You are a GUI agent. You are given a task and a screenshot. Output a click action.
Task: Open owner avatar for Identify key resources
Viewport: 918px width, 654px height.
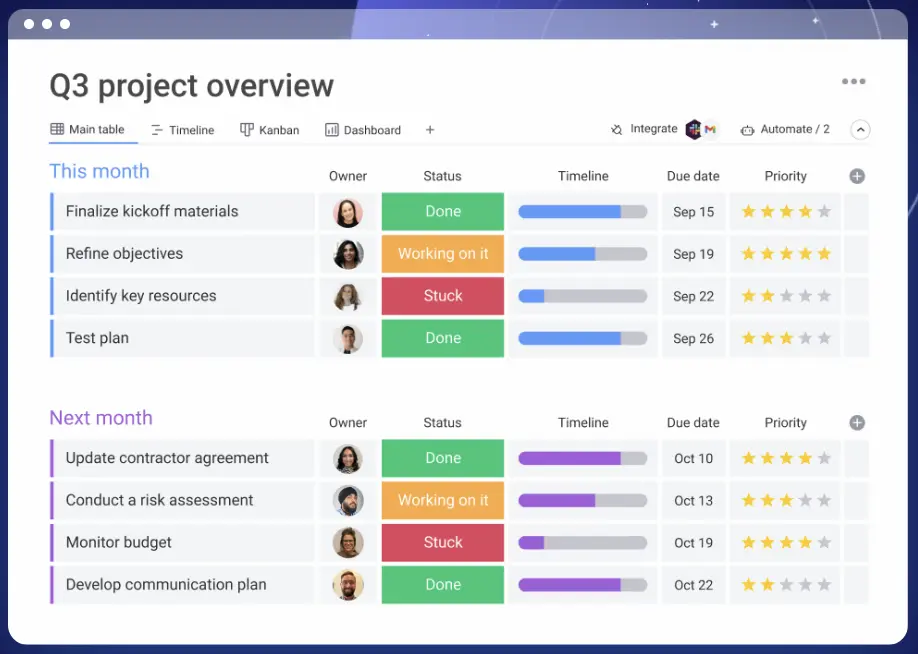coord(348,296)
